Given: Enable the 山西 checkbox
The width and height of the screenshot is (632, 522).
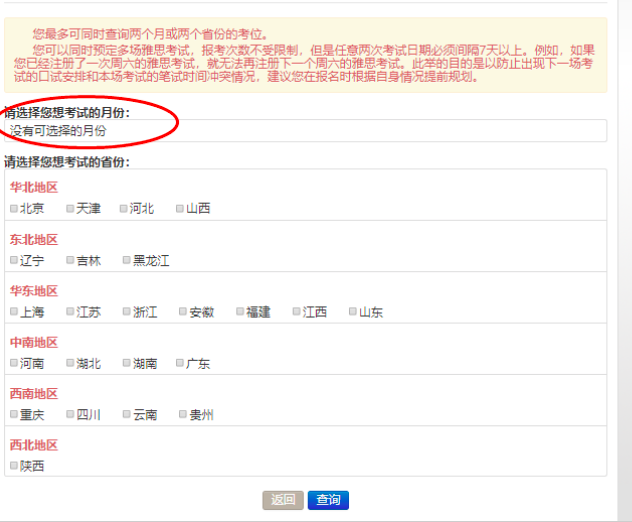Looking at the screenshot, I should click(x=180, y=209).
